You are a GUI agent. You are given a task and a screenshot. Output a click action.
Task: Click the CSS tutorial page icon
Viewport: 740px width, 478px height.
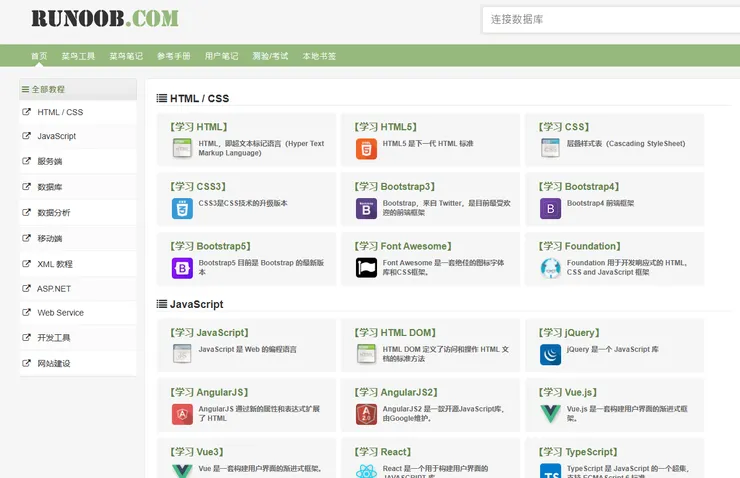[550, 148]
